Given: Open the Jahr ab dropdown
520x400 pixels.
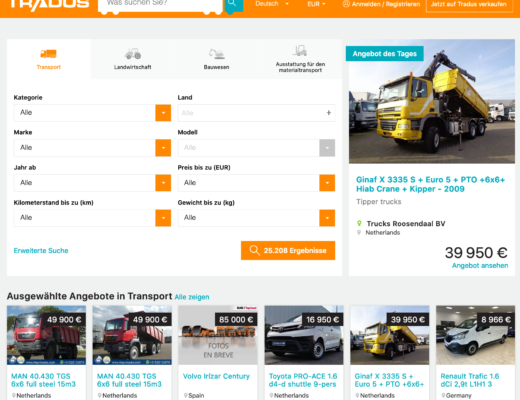Looking at the screenshot, I should [92, 183].
